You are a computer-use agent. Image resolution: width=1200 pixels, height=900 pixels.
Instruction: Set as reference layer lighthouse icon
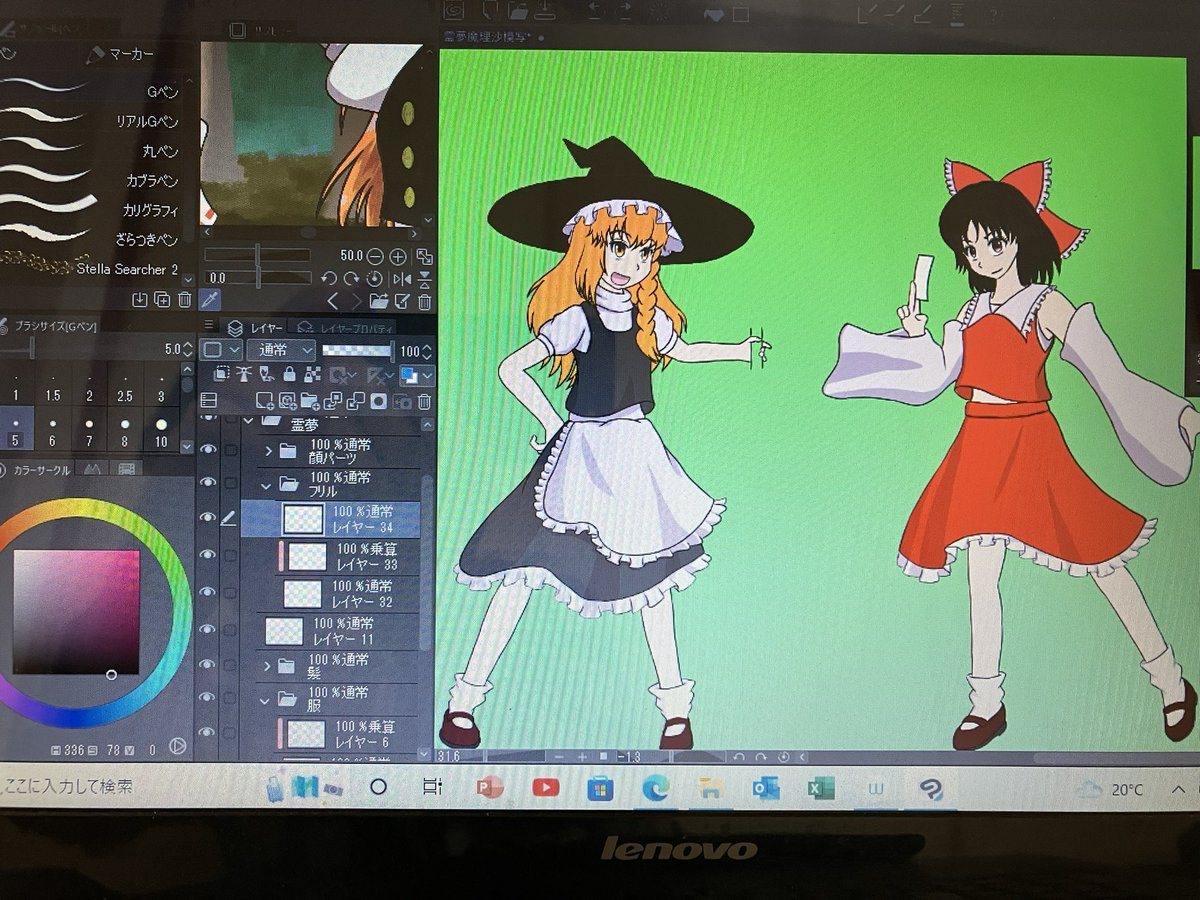[244, 375]
